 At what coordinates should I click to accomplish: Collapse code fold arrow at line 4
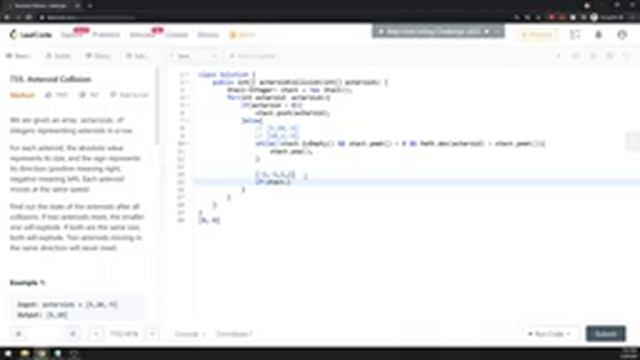pyautogui.click(x=188, y=98)
